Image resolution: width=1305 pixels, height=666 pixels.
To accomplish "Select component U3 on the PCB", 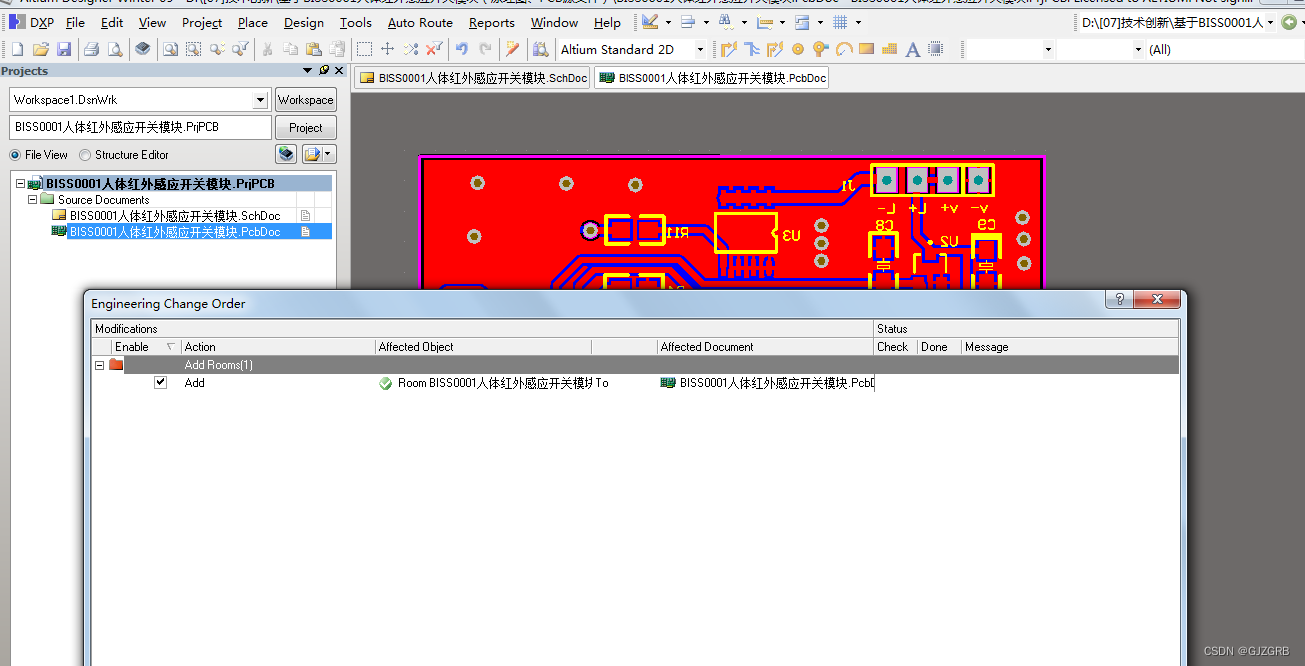I will tap(747, 233).
